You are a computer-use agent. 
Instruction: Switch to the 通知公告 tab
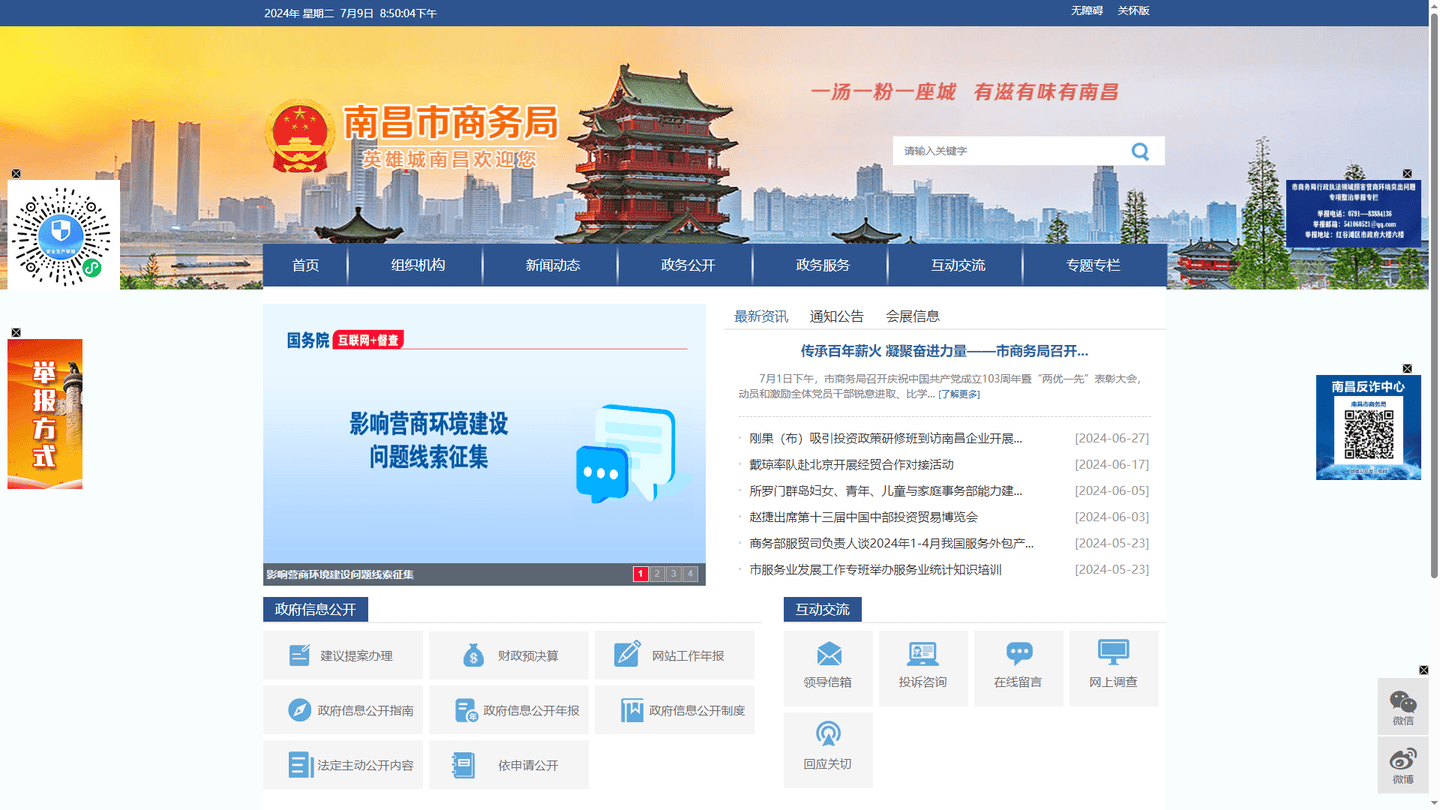coord(837,316)
